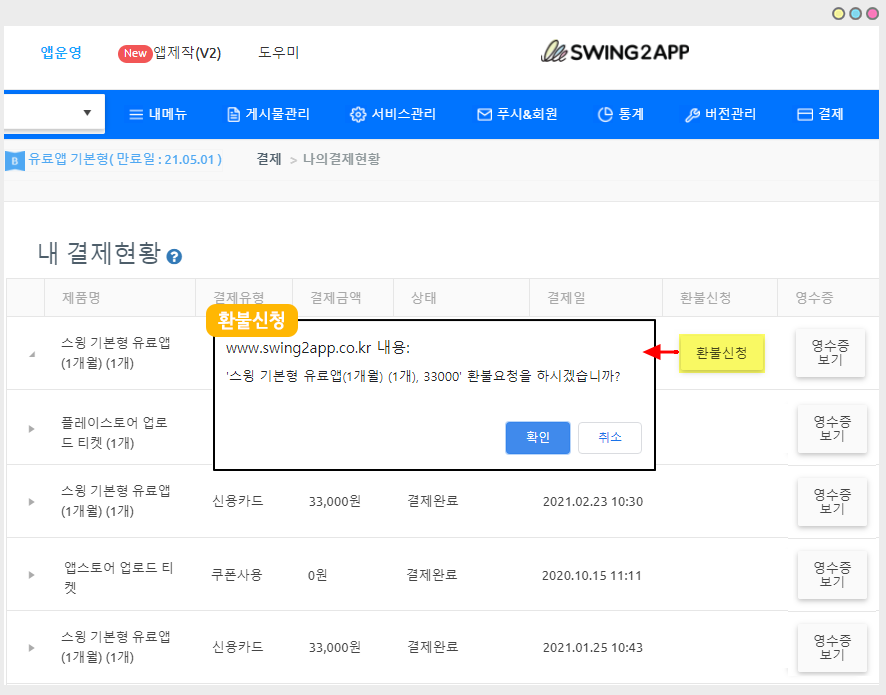This screenshot has width=886, height=695.
Task: Open 푸시&회원 envelope menu
Action: (x=516, y=114)
